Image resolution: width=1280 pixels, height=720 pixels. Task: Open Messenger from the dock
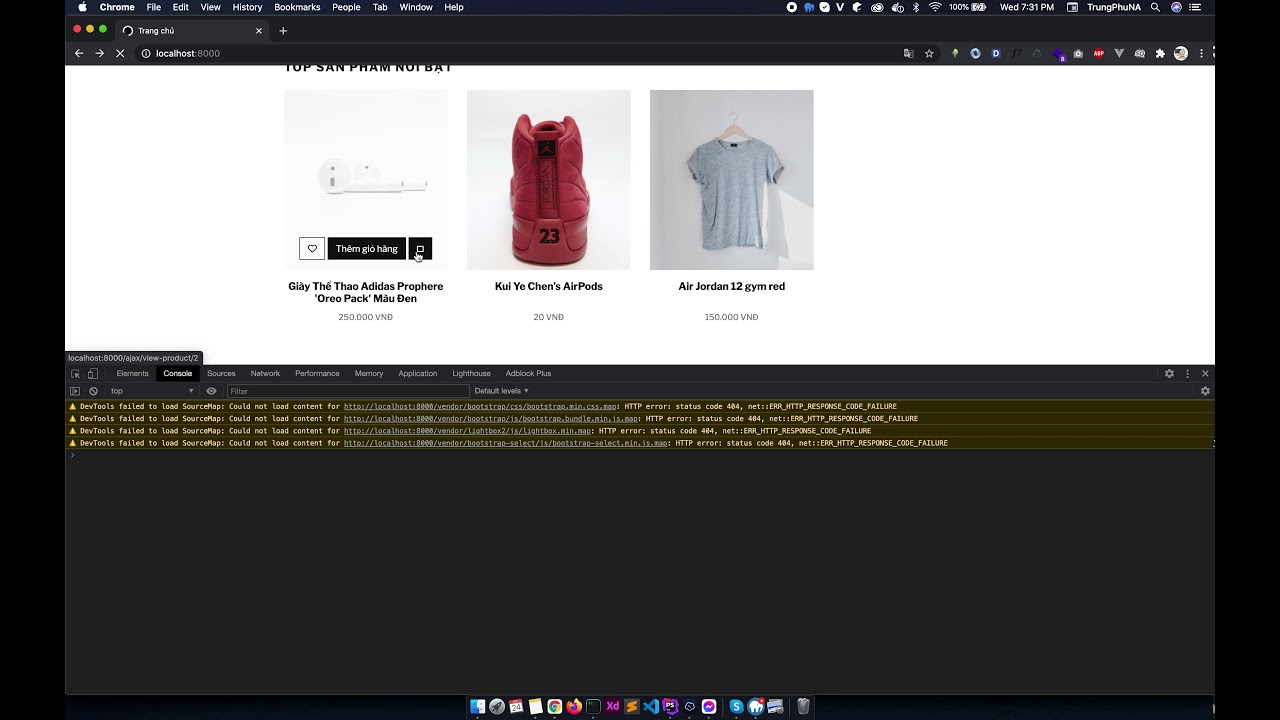709,706
